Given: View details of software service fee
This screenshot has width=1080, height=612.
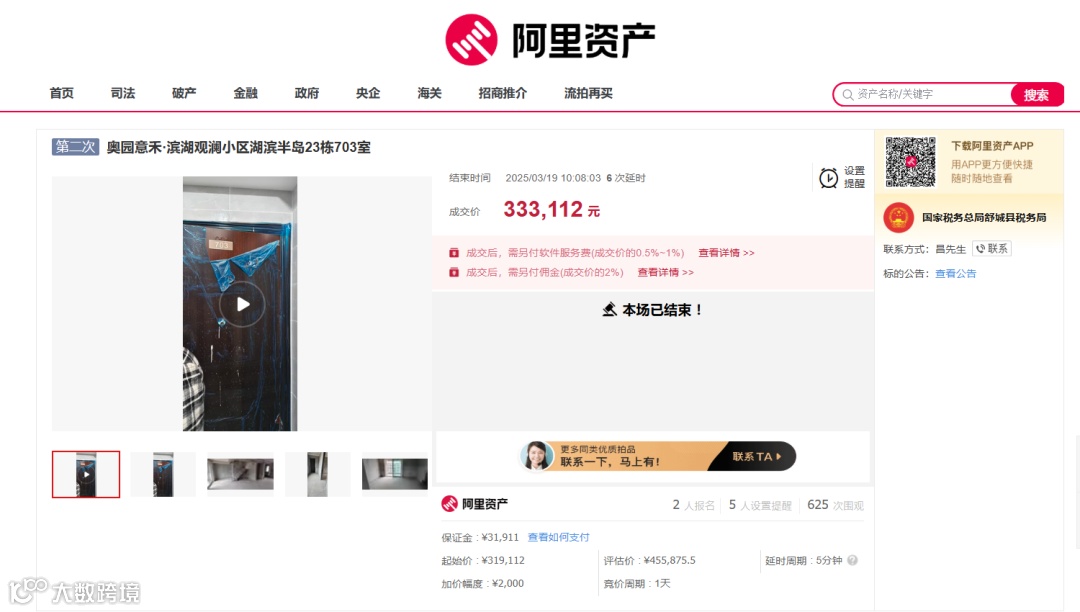Looking at the screenshot, I should 726,253.
